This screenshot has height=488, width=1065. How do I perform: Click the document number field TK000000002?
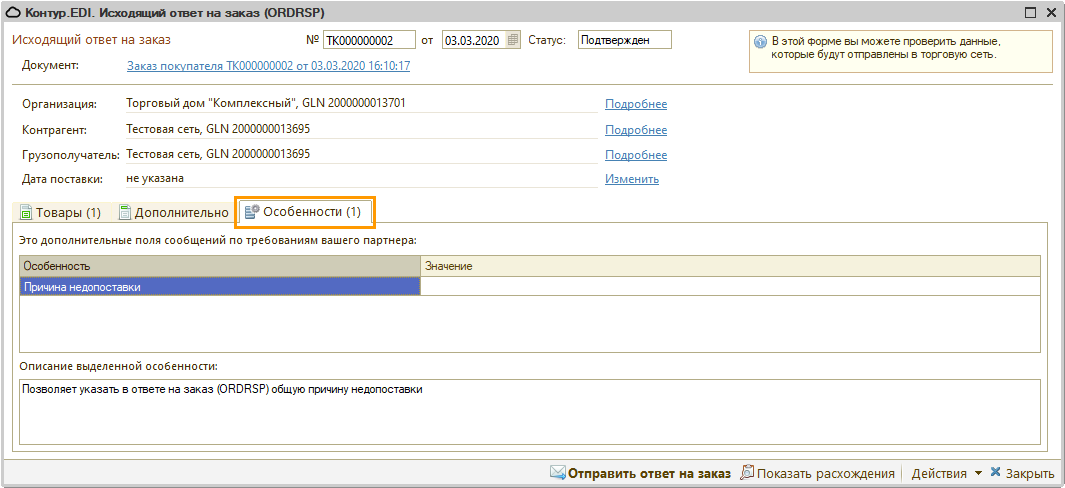[368, 40]
